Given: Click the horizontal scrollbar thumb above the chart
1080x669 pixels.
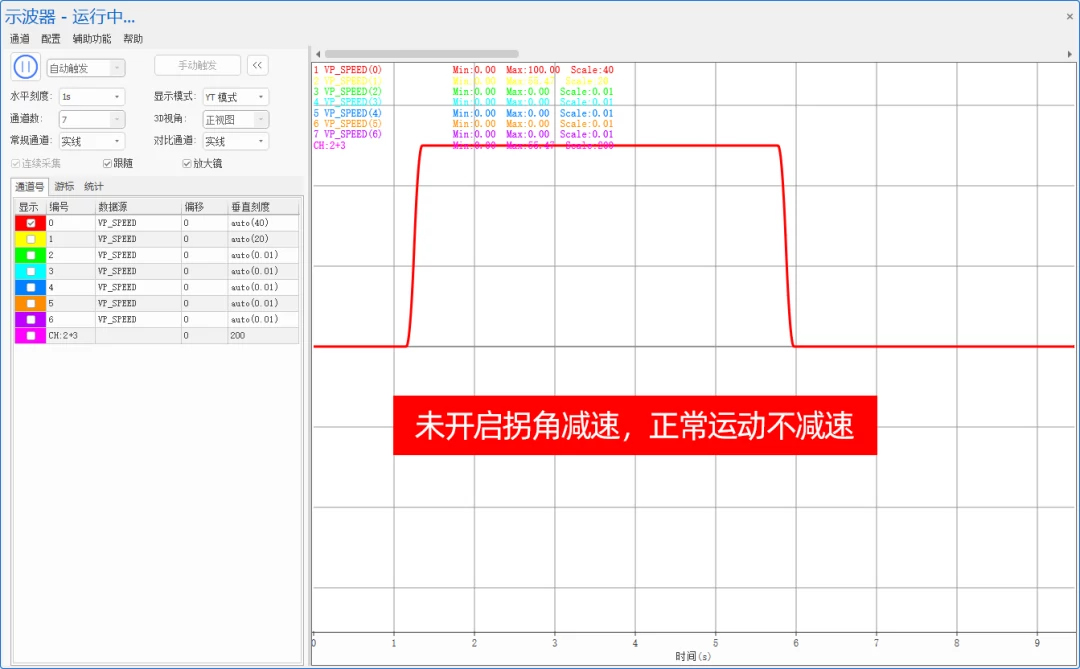Looking at the screenshot, I should click(x=422, y=54).
